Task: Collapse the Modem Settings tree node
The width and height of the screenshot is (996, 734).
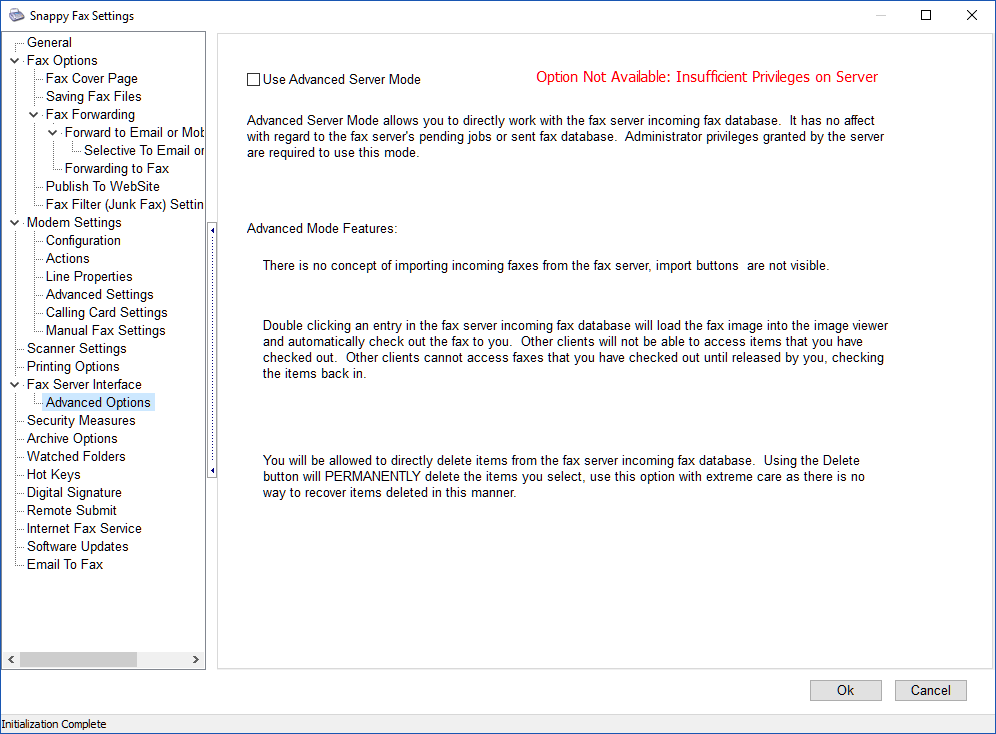Action: [x=14, y=223]
